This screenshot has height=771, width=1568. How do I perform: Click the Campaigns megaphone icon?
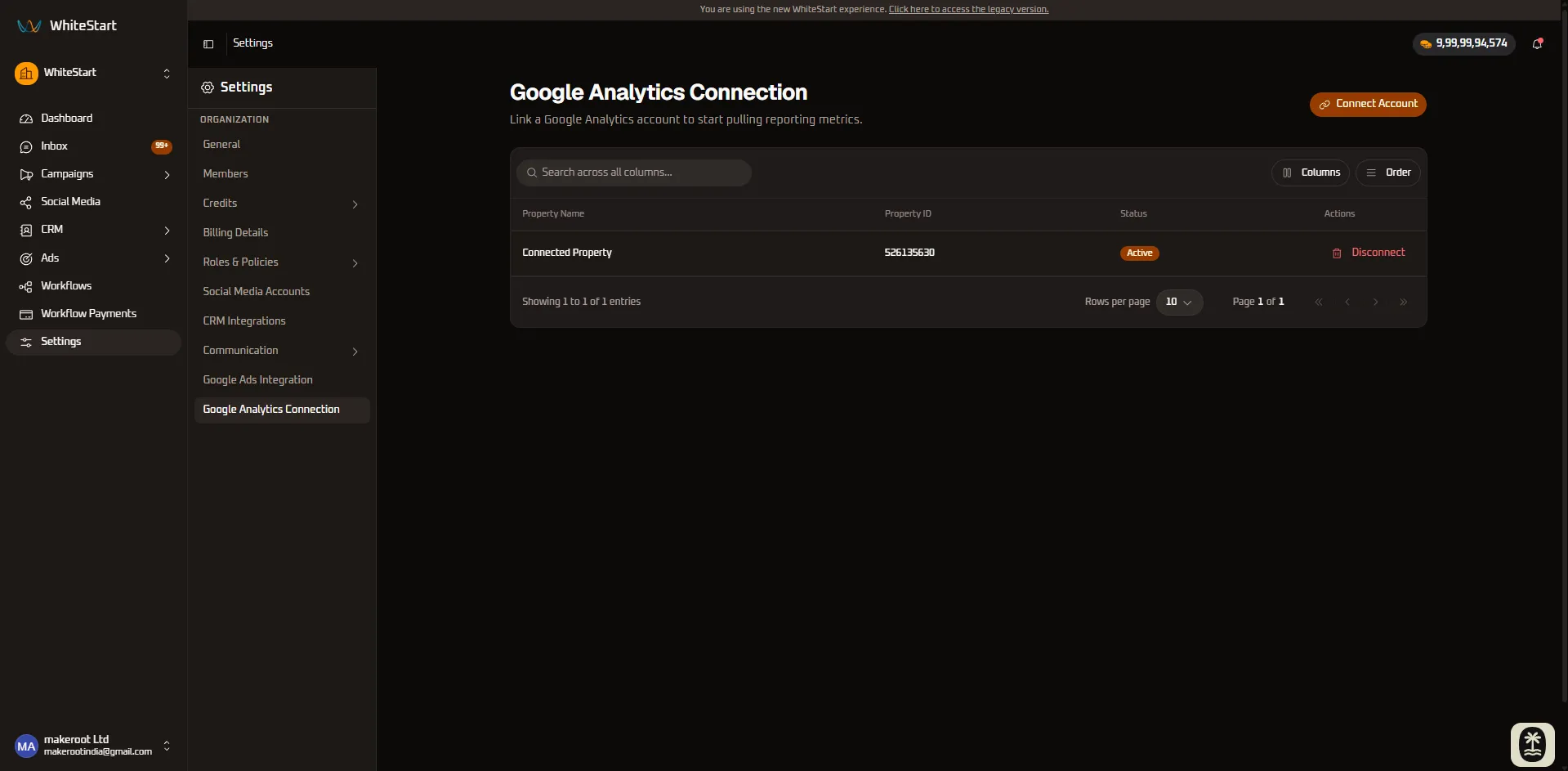click(x=26, y=174)
